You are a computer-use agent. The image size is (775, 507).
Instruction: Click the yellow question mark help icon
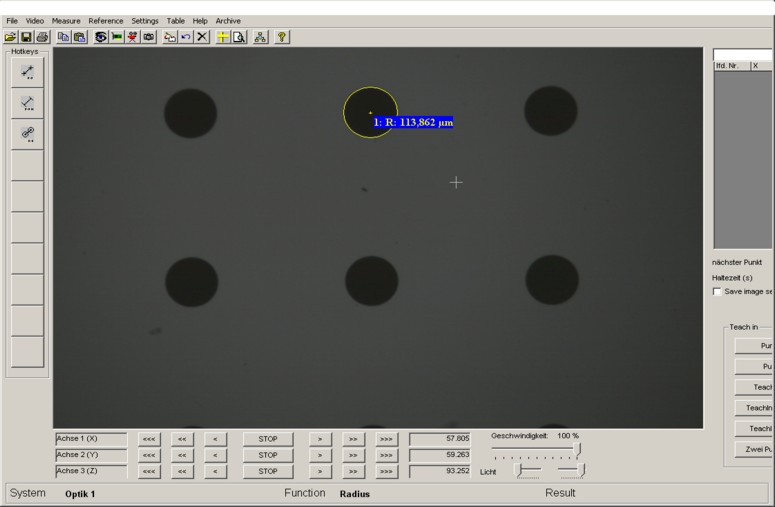tap(282, 37)
